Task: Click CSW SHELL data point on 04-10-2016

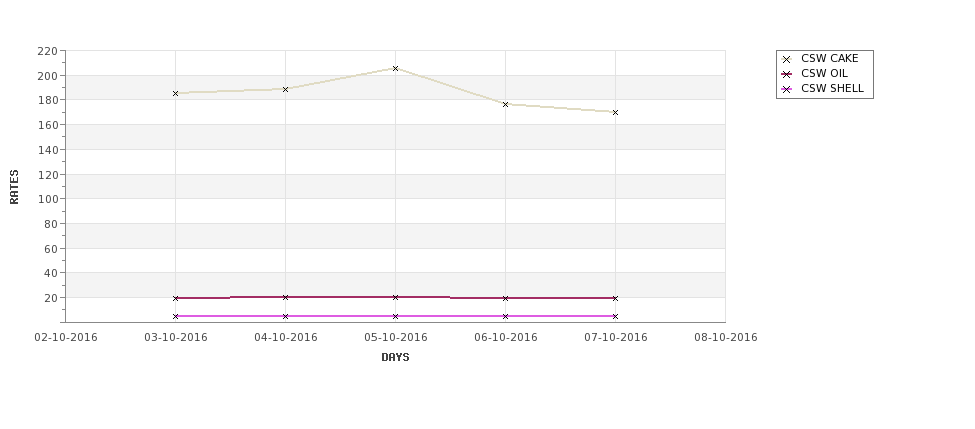Action: coord(285,316)
